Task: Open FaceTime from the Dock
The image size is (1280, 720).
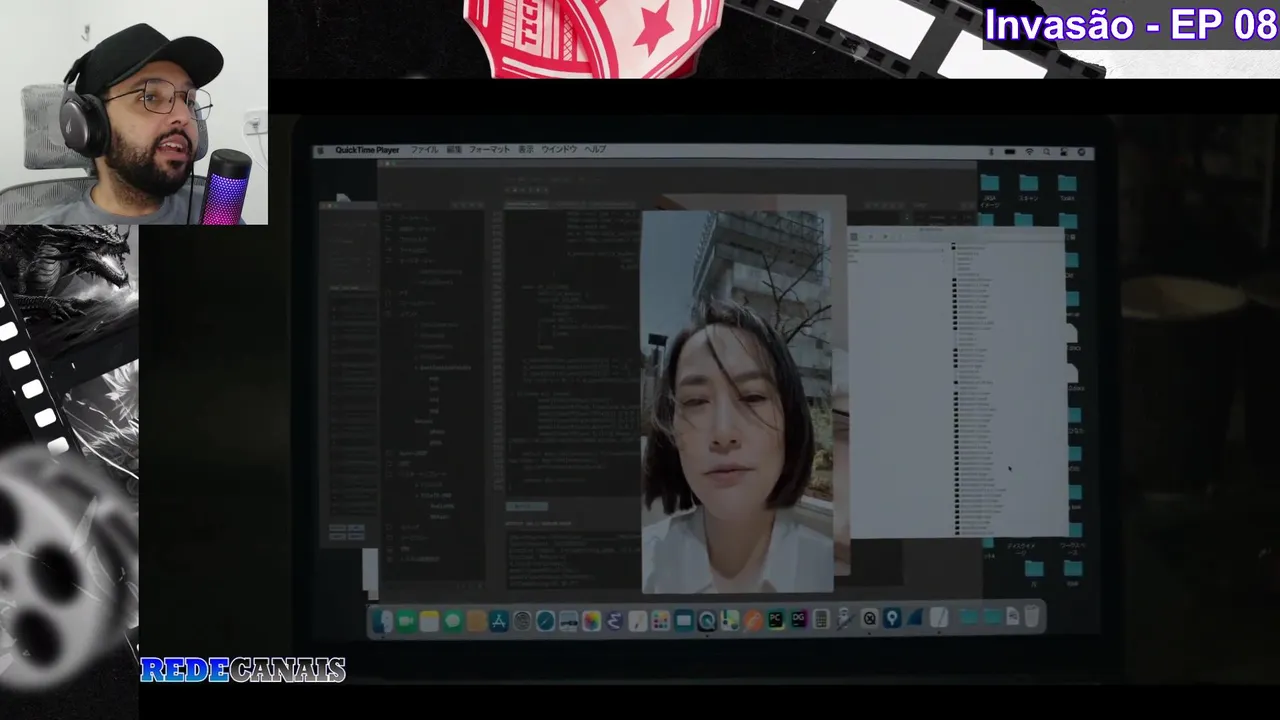Action: point(406,620)
